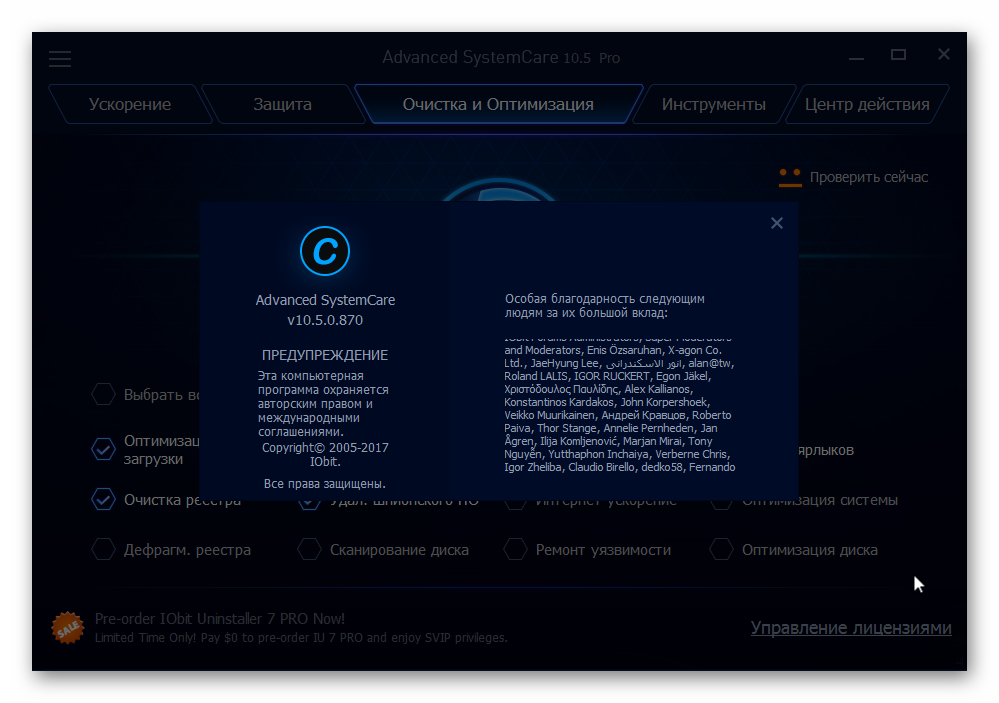Open the Защита tab
The height and width of the screenshot is (703, 999).
(282, 104)
